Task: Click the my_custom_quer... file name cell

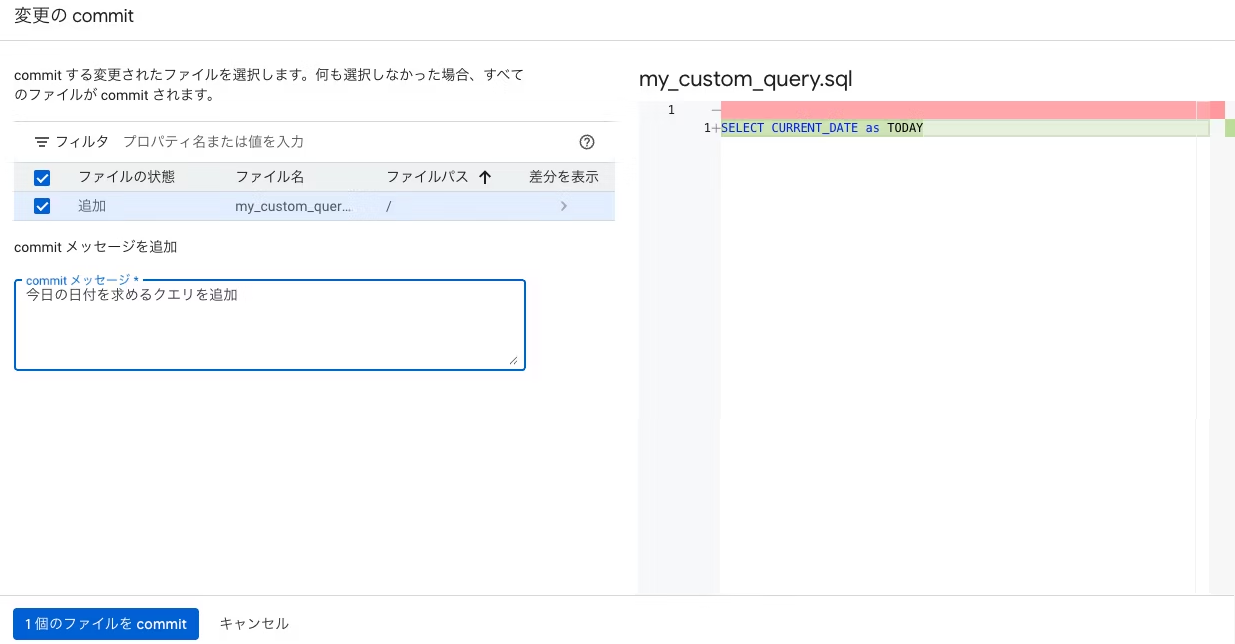Action: pos(294,206)
